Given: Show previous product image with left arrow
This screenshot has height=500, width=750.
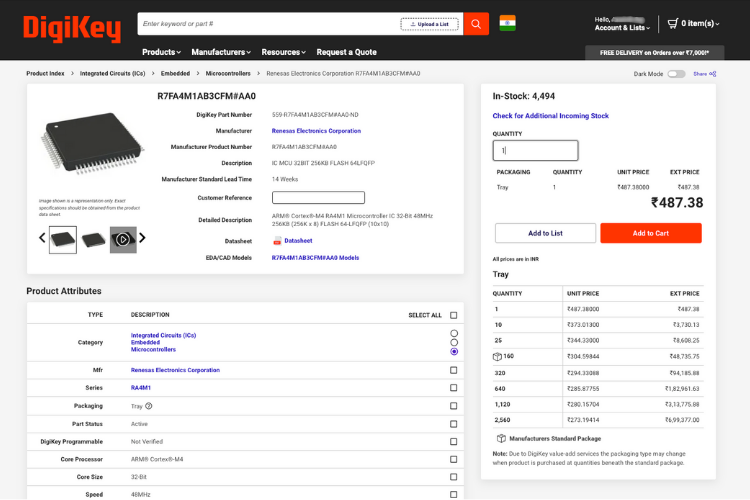Looking at the screenshot, I should (42, 238).
